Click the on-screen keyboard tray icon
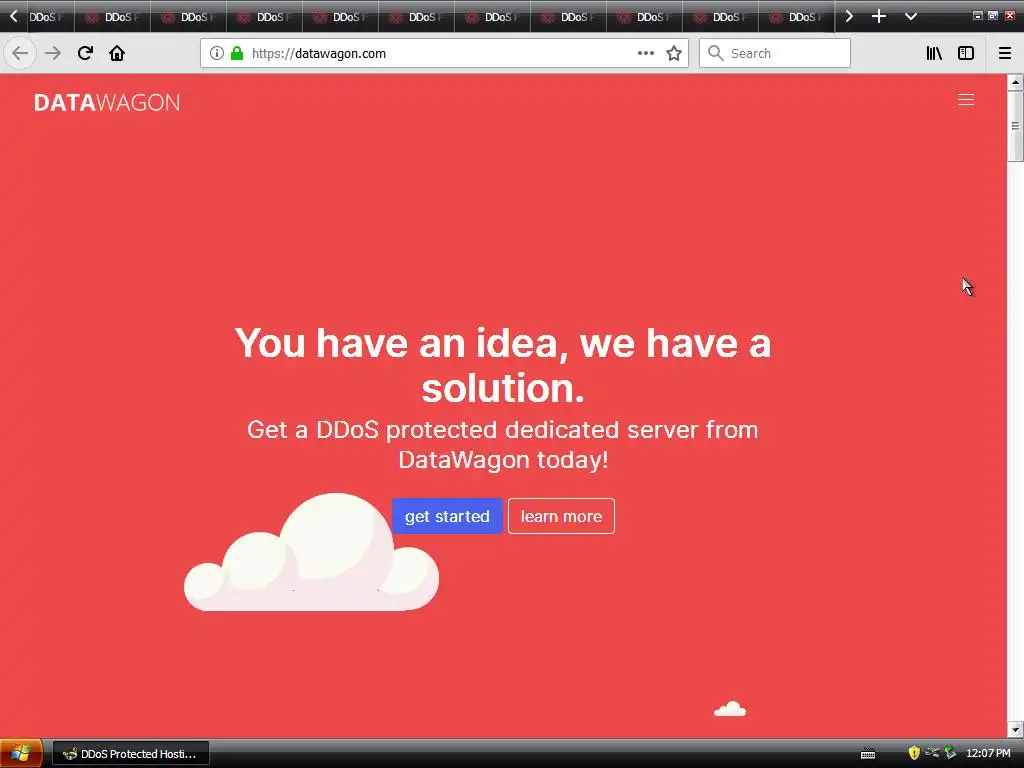 tap(868, 754)
